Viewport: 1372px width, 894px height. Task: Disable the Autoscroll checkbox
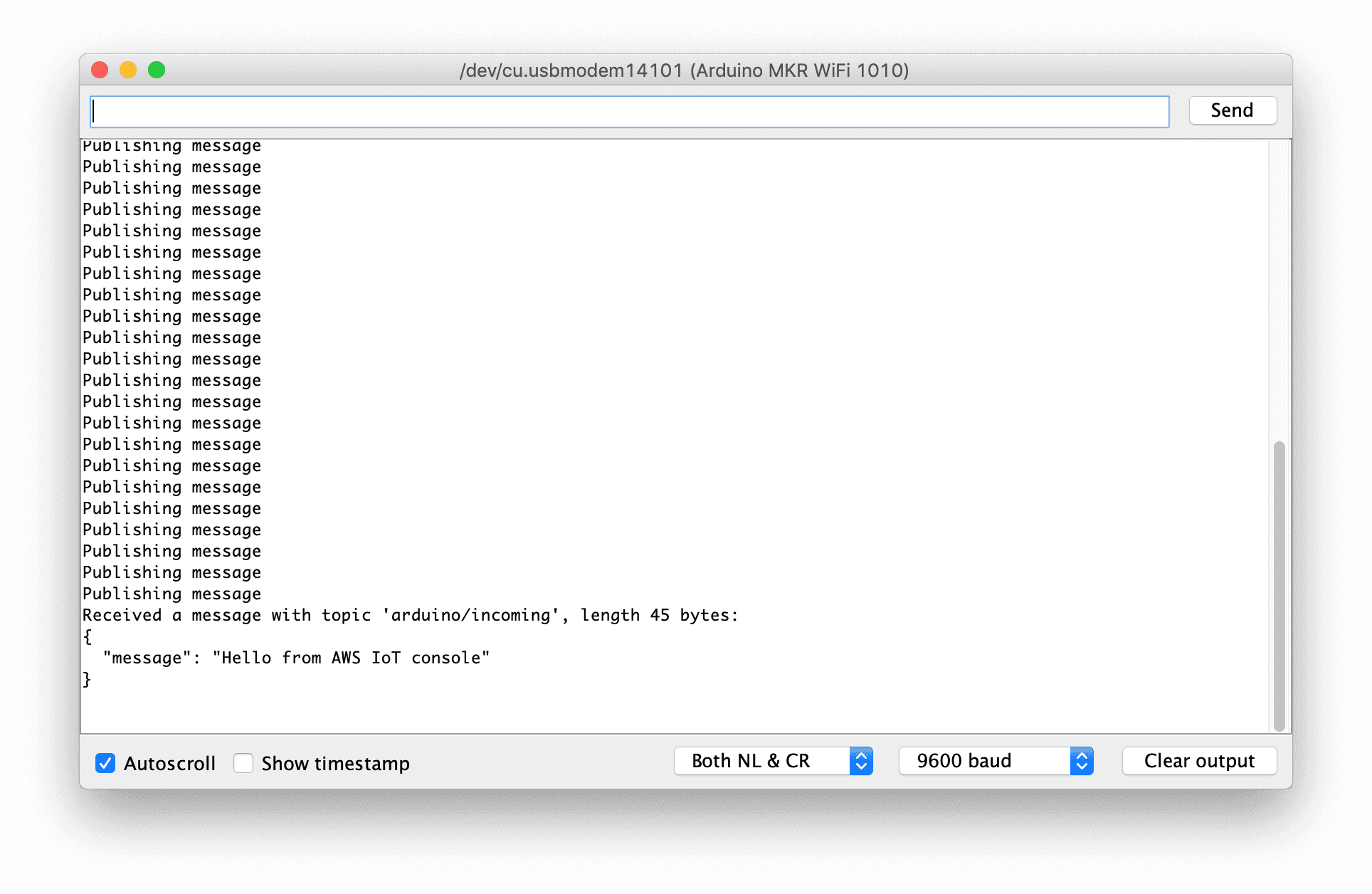105,763
